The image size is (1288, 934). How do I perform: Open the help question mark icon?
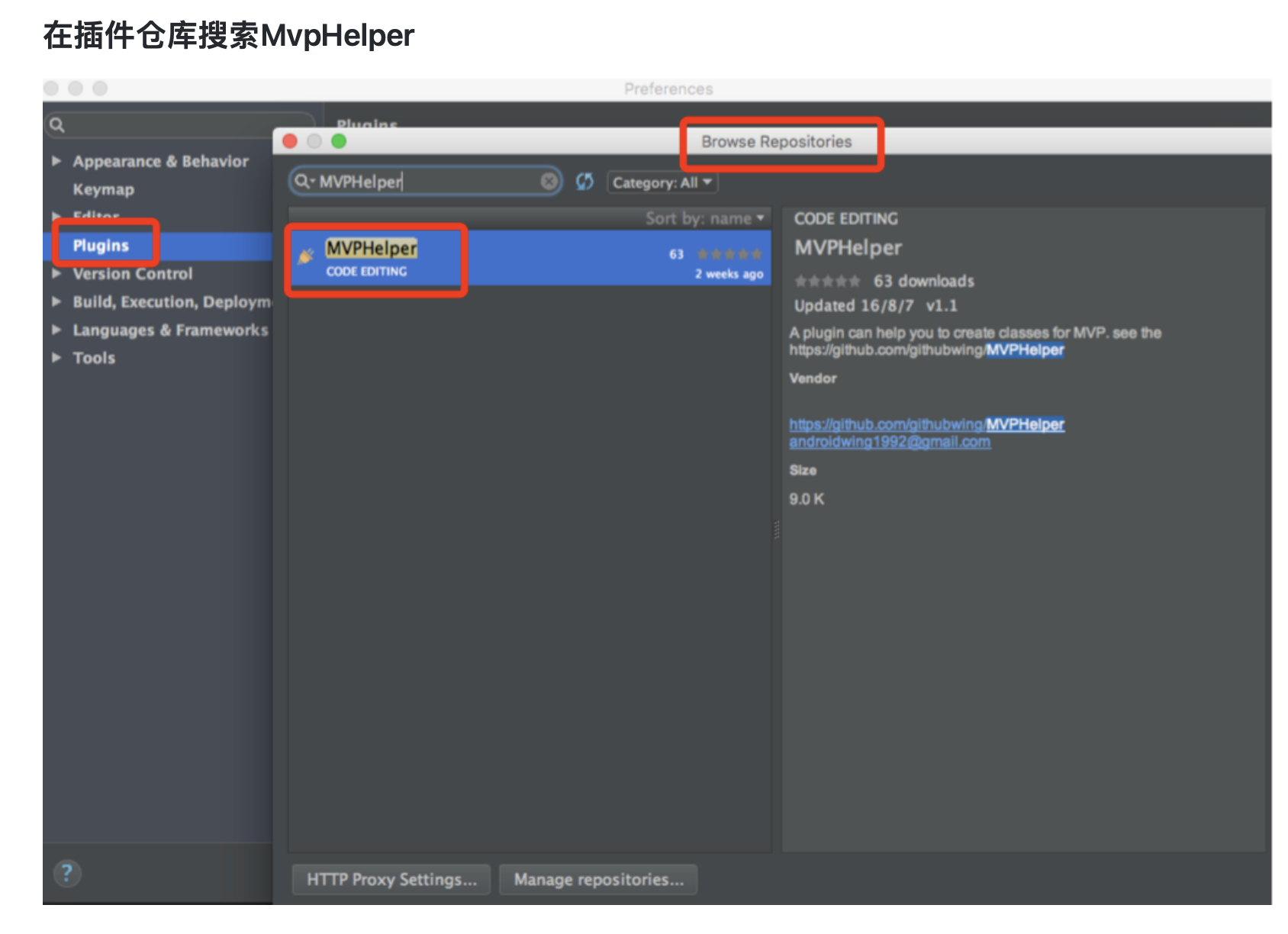(x=67, y=873)
